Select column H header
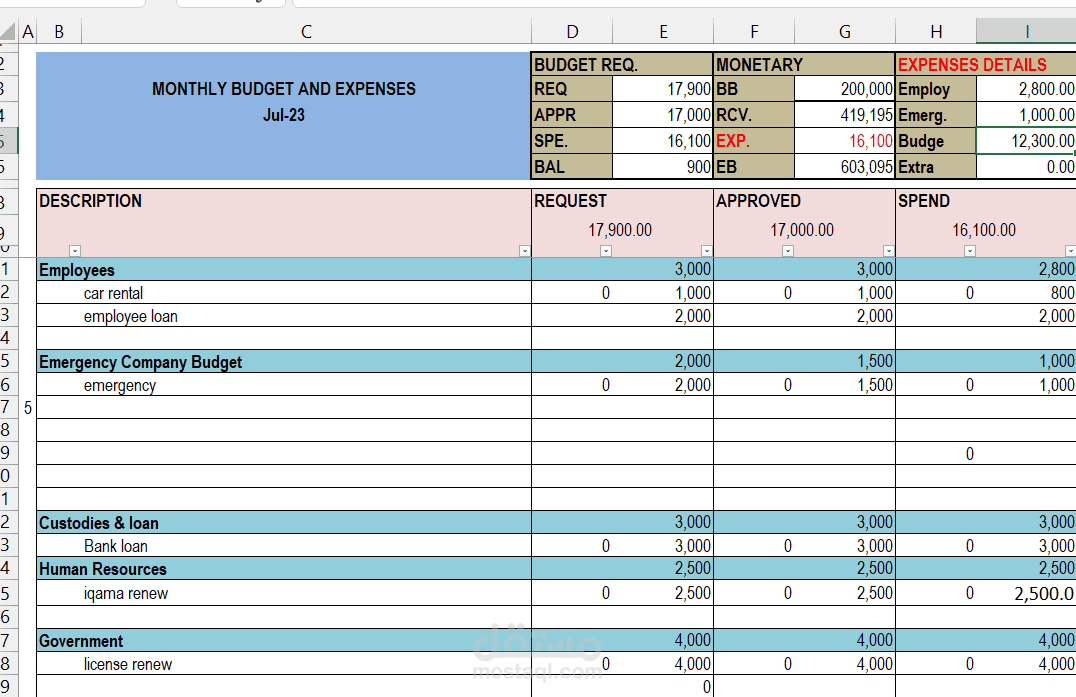The image size is (1076, 697). click(936, 32)
